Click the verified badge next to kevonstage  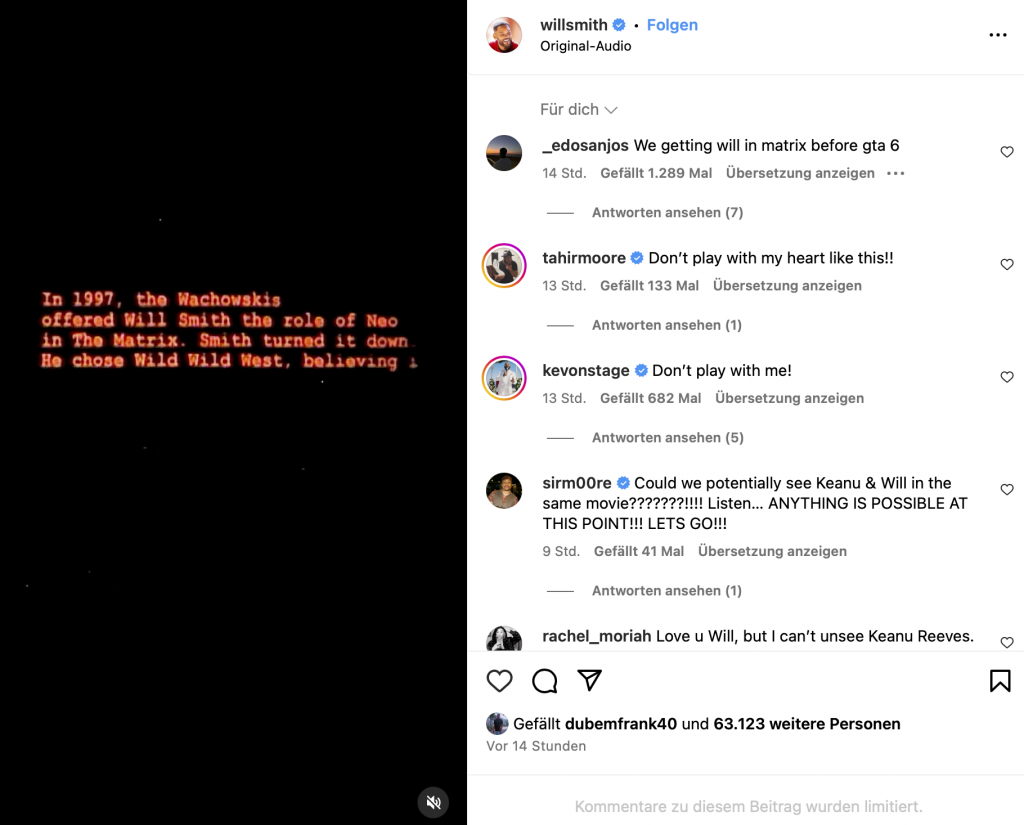coord(641,370)
